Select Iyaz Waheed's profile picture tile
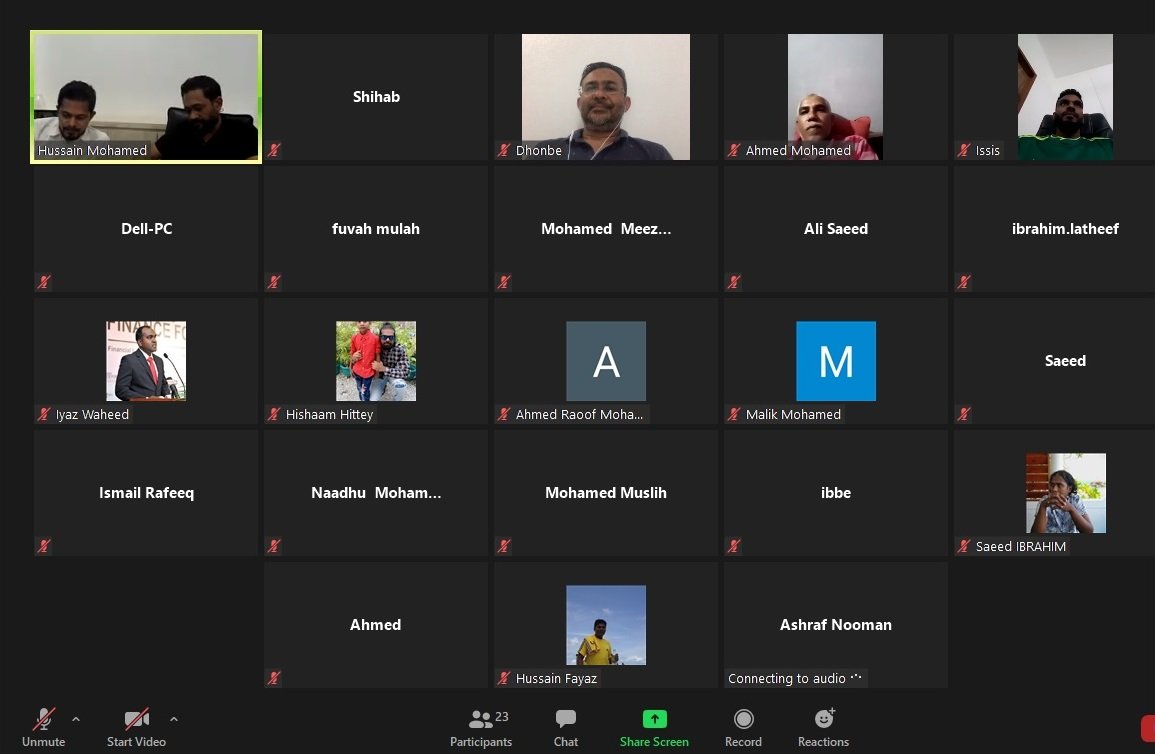Screen dimensions: 1155x754 [x=146, y=360]
